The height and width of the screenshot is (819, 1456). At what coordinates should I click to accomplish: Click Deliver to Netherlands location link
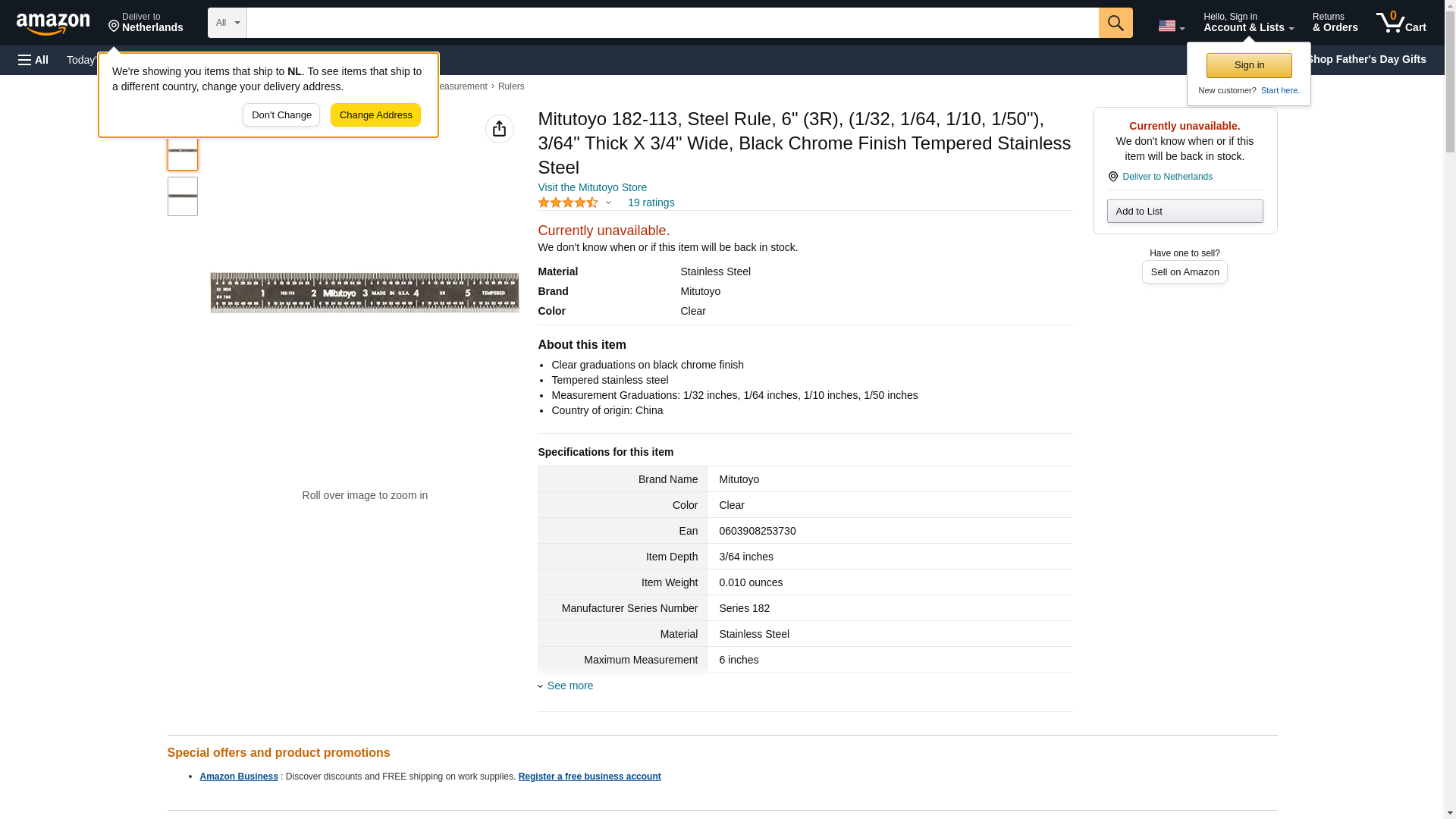(1166, 177)
